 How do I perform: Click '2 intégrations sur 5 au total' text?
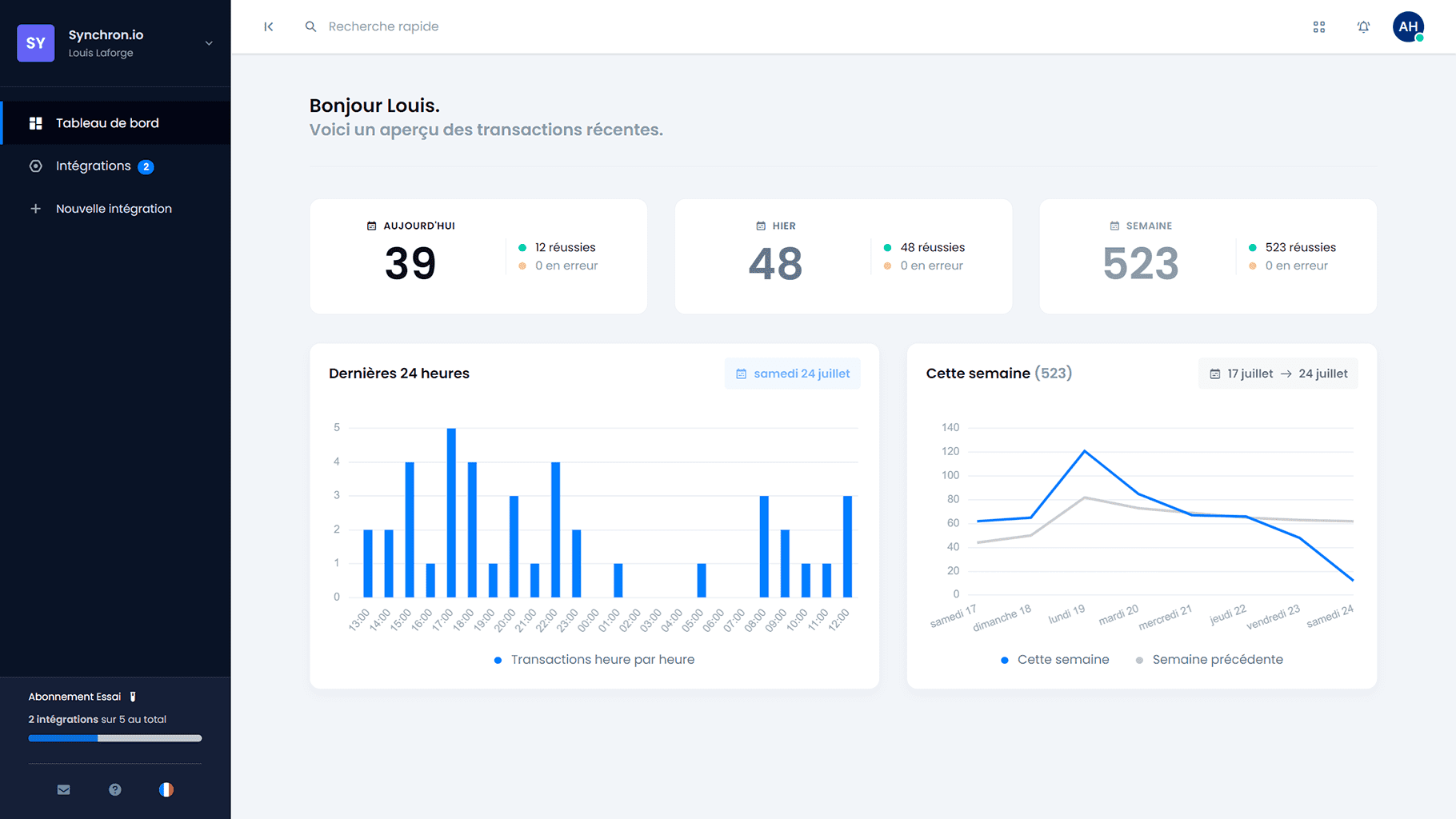pos(98,720)
